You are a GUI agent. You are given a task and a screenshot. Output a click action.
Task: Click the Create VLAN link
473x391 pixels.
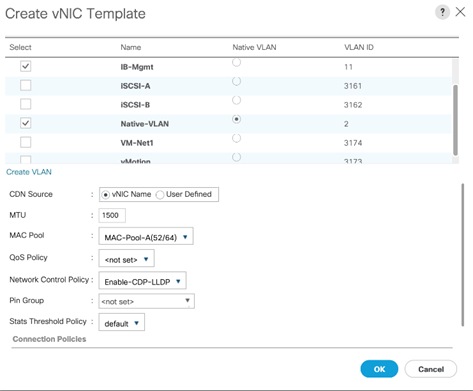29,172
